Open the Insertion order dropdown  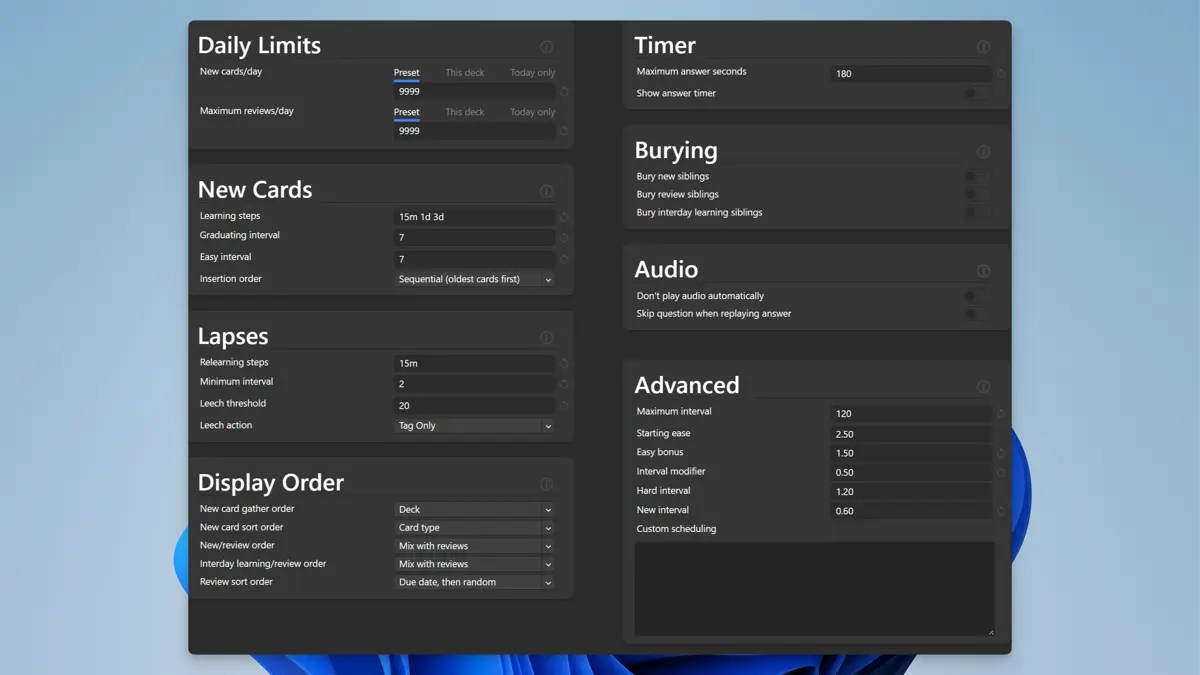point(474,278)
